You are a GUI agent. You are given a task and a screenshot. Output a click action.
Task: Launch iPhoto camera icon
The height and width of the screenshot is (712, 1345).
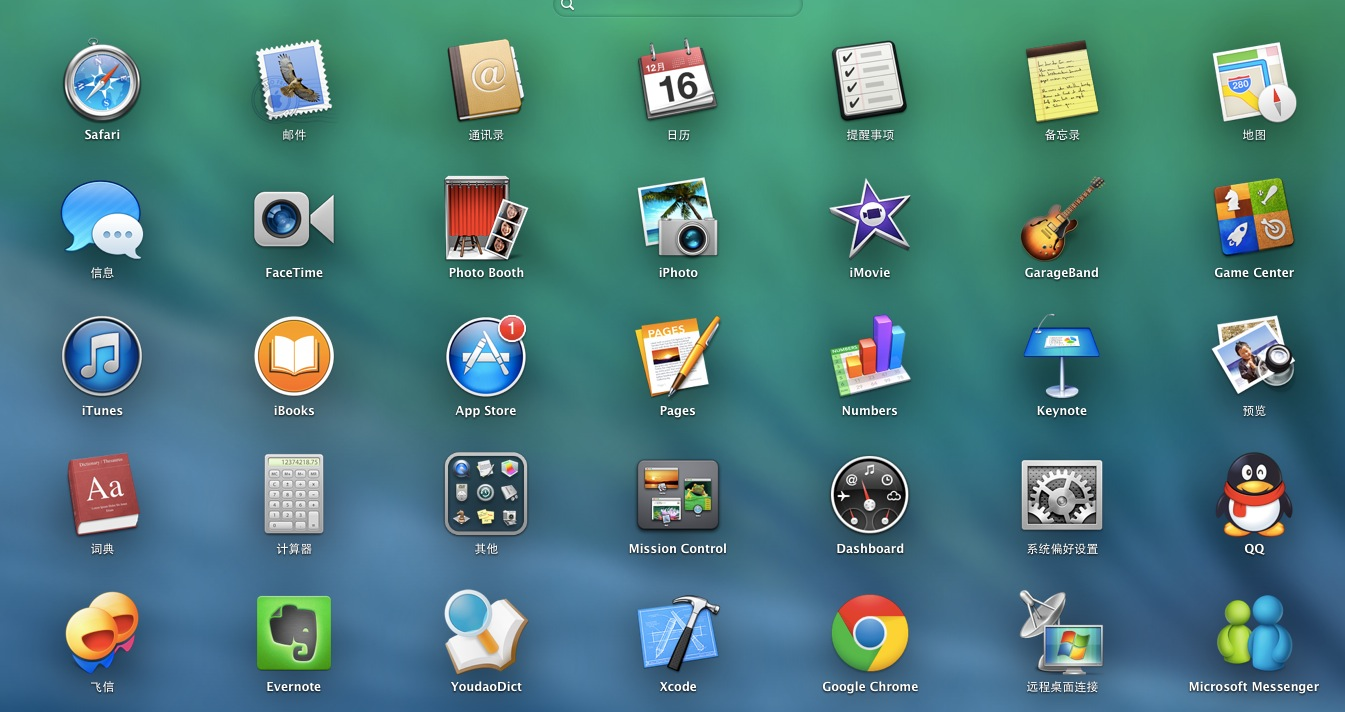[678, 219]
